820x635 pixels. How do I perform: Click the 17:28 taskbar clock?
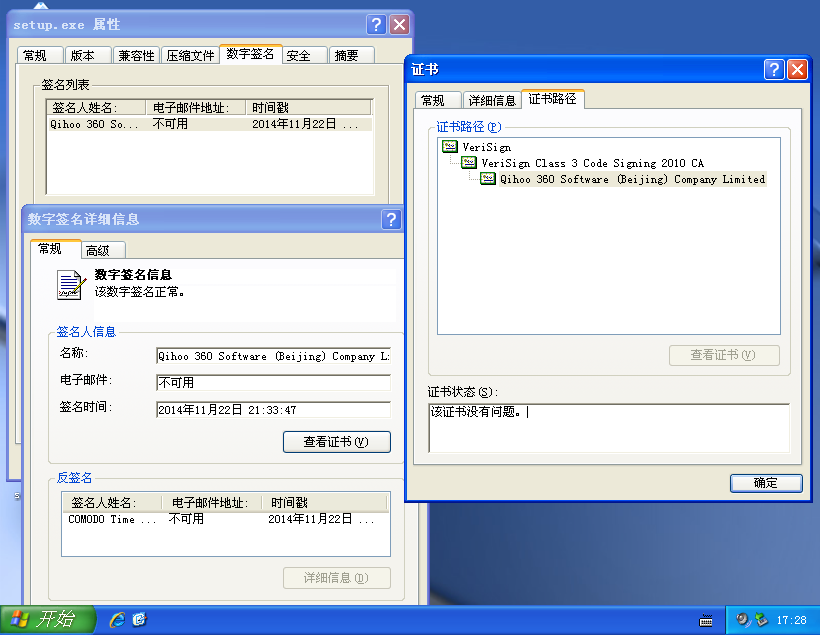pyautogui.click(x=791, y=620)
